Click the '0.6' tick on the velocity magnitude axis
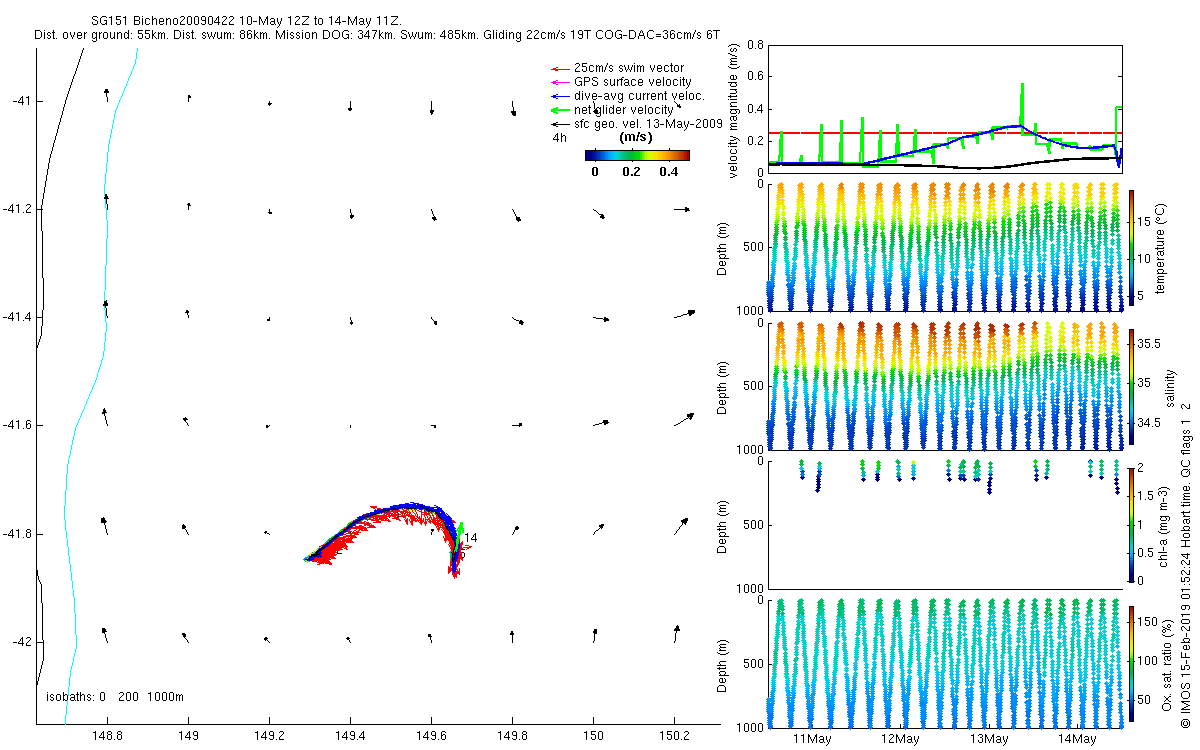1200x750 pixels. (x=756, y=77)
